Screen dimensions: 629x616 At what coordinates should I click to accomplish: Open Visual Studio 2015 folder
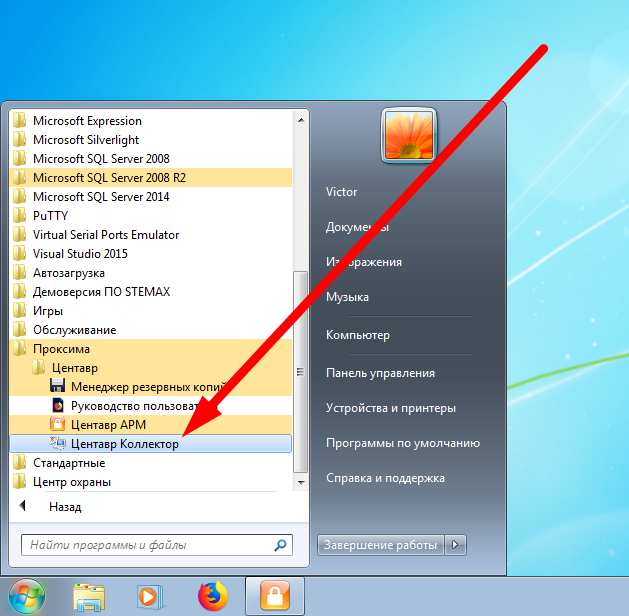(x=150, y=253)
